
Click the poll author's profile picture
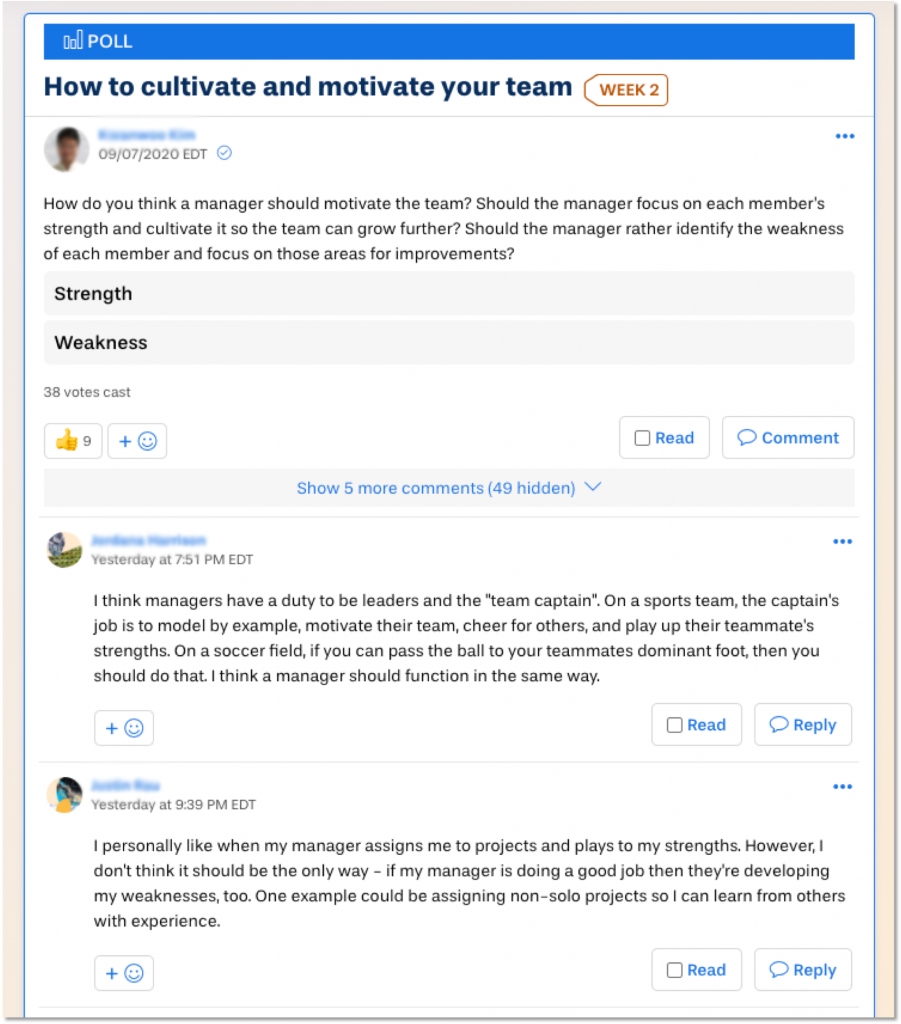pyautogui.click(x=67, y=149)
